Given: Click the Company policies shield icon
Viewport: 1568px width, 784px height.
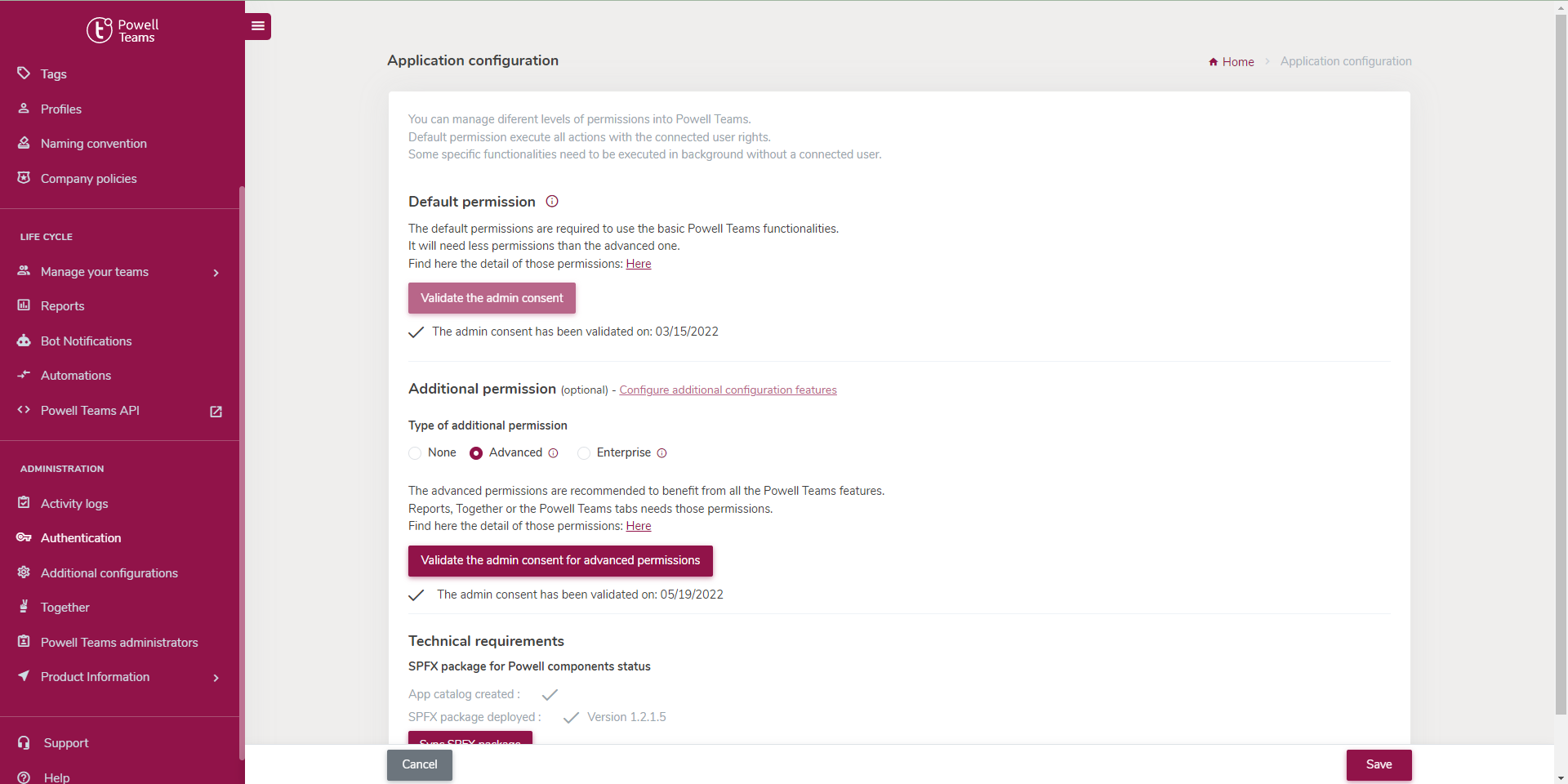Looking at the screenshot, I should coord(24,178).
